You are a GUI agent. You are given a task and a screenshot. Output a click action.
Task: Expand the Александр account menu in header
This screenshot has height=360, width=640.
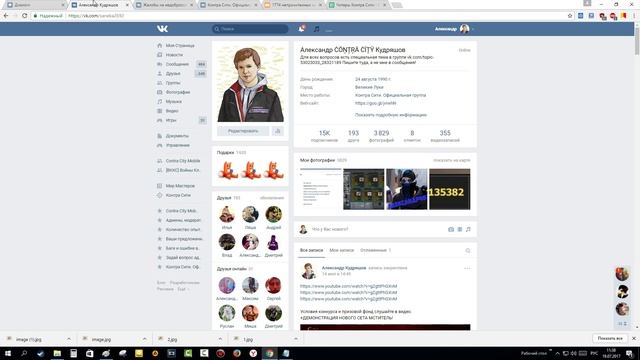point(454,29)
